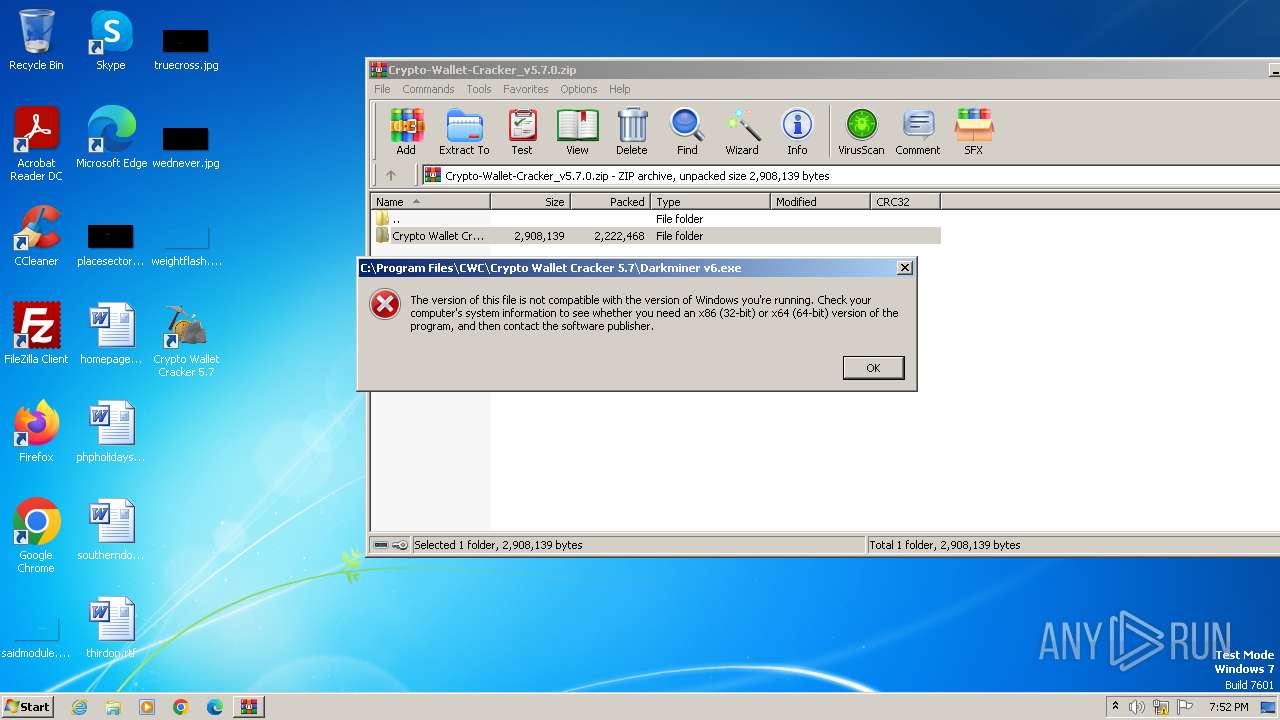
Task: Click the Delete toolbar icon
Action: [631, 132]
